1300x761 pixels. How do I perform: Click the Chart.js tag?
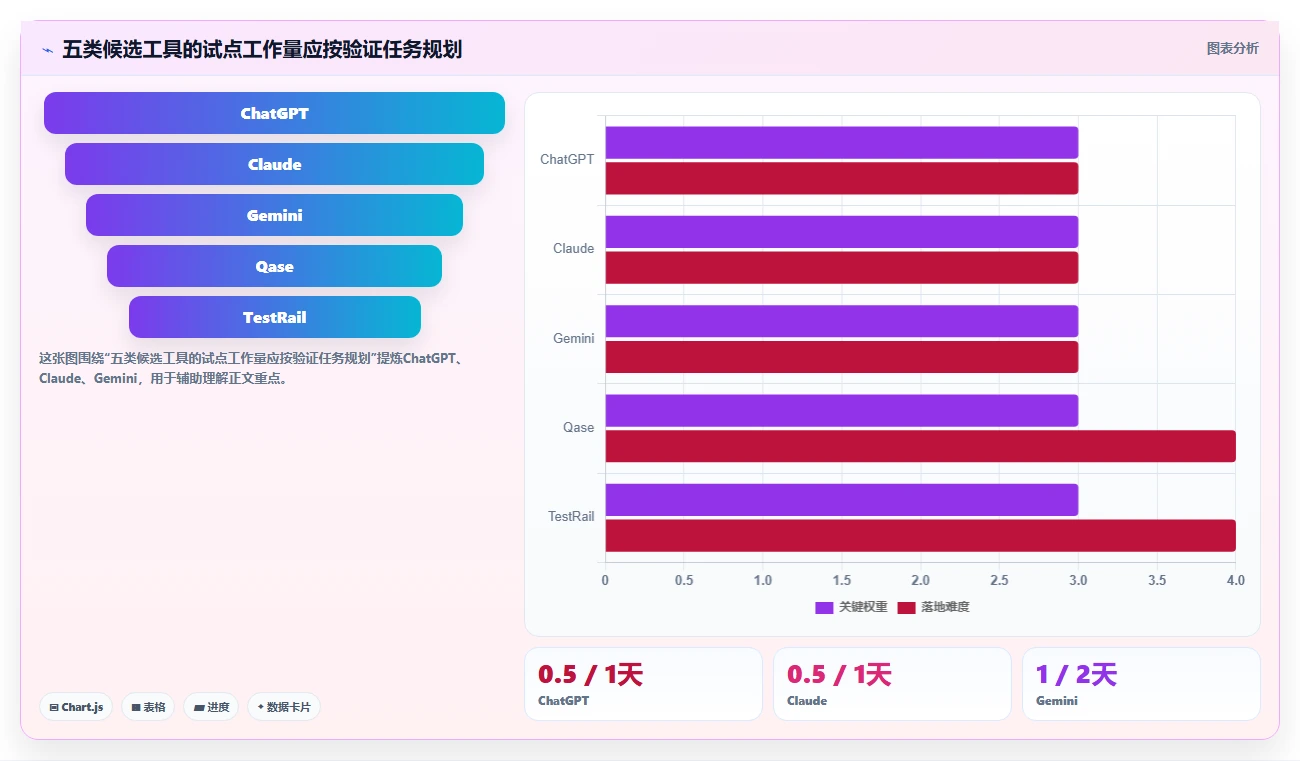click(77, 707)
